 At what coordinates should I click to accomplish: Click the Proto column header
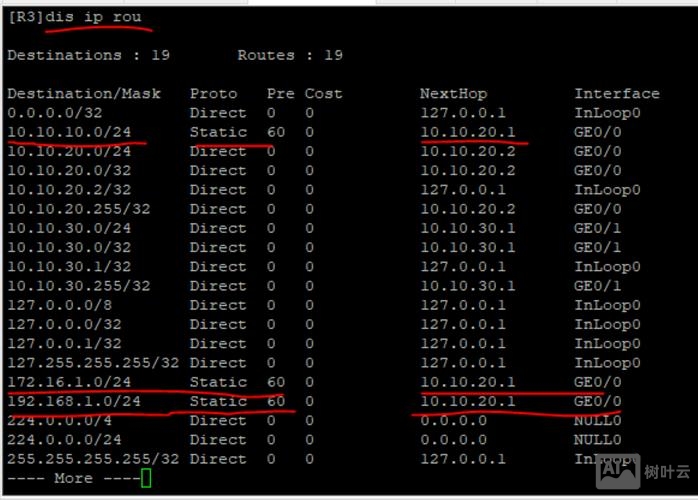point(214,94)
